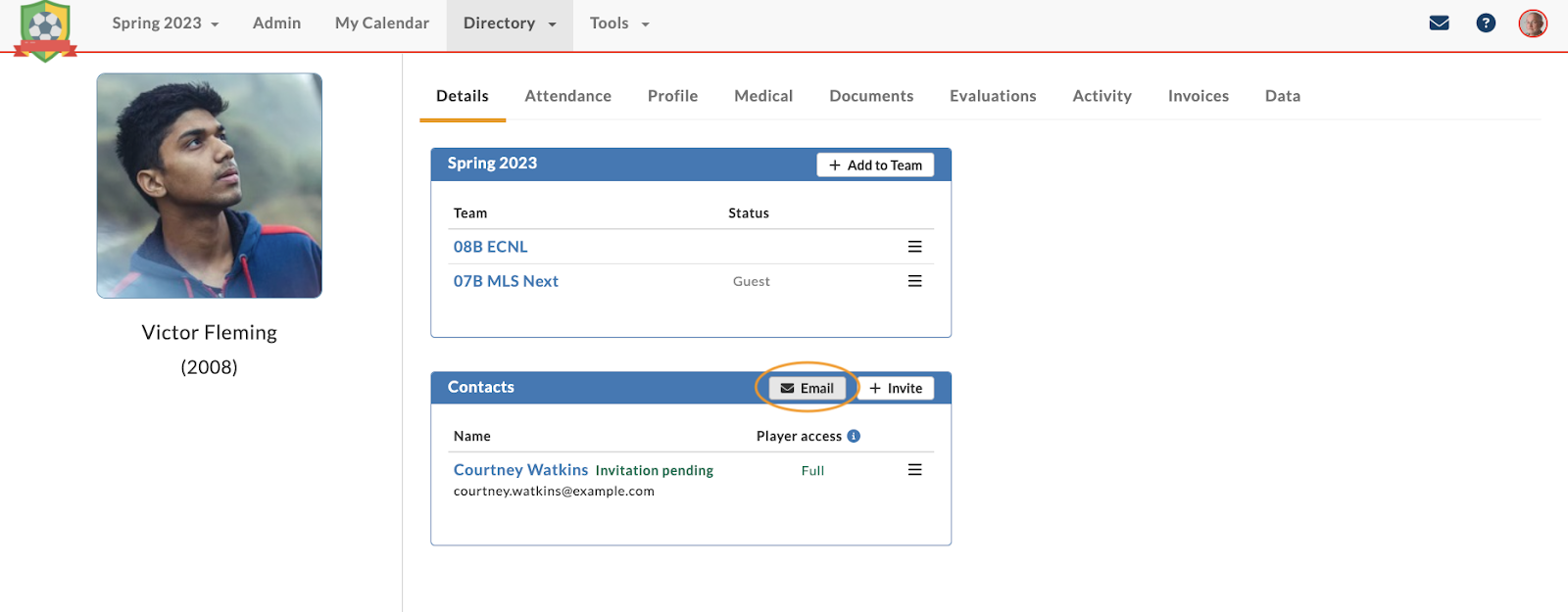
Task: Click the Player access info icon
Action: point(854,436)
